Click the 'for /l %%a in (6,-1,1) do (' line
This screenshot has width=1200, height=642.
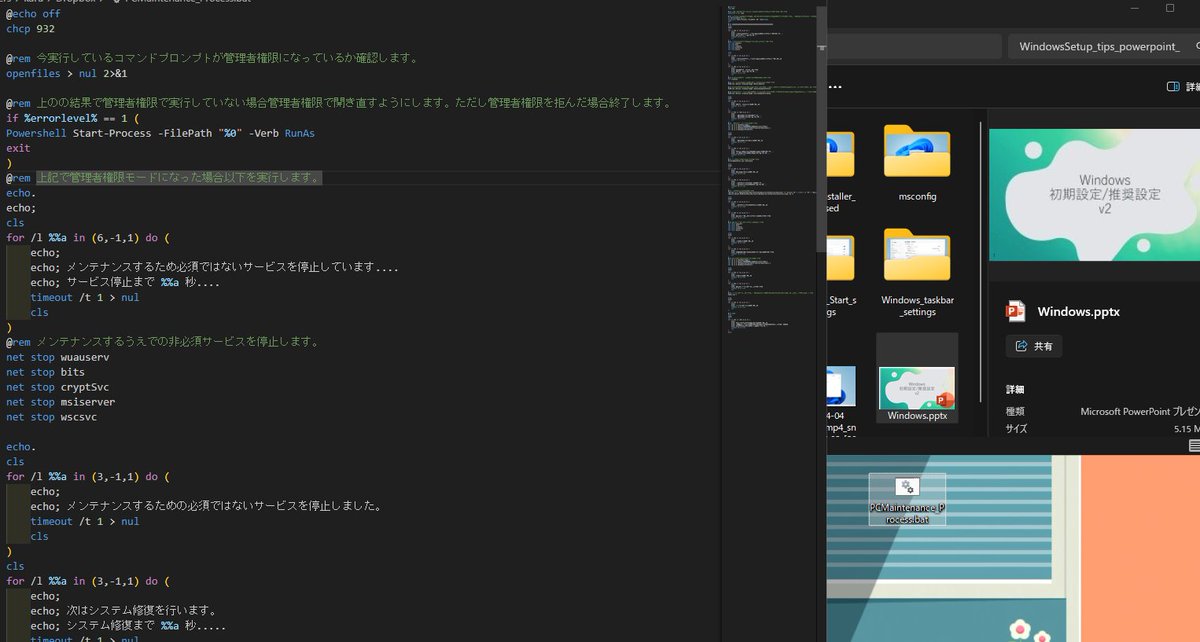[x=88, y=238]
